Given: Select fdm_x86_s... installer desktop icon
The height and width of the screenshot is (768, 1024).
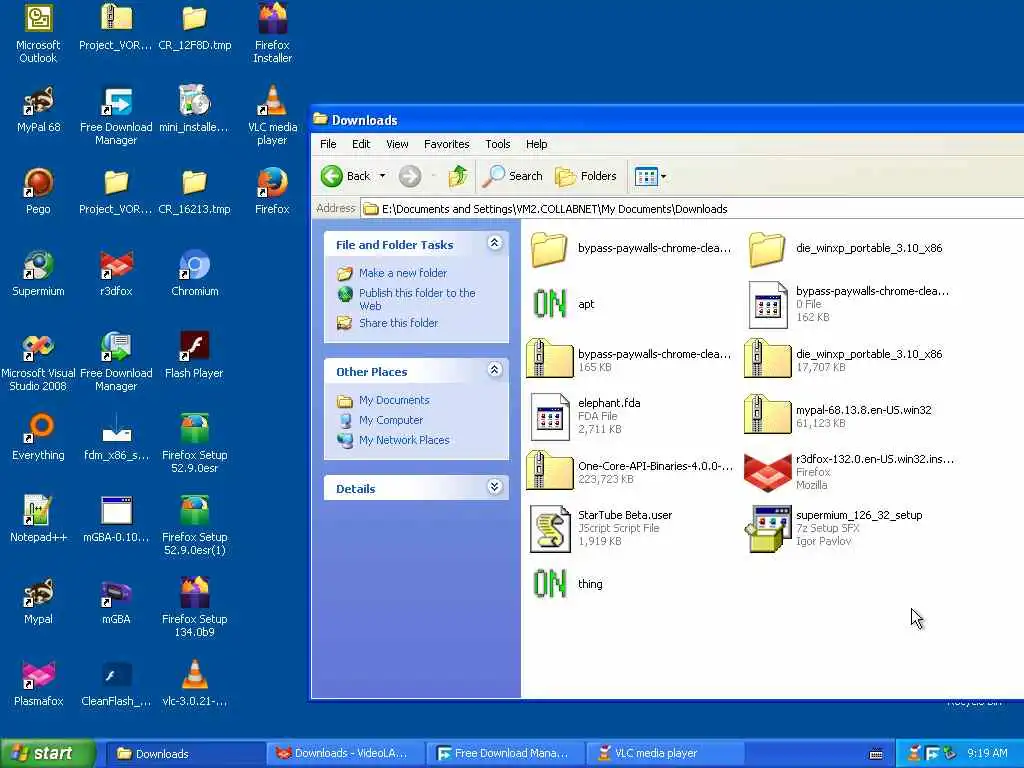Looking at the screenshot, I should 116,438.
